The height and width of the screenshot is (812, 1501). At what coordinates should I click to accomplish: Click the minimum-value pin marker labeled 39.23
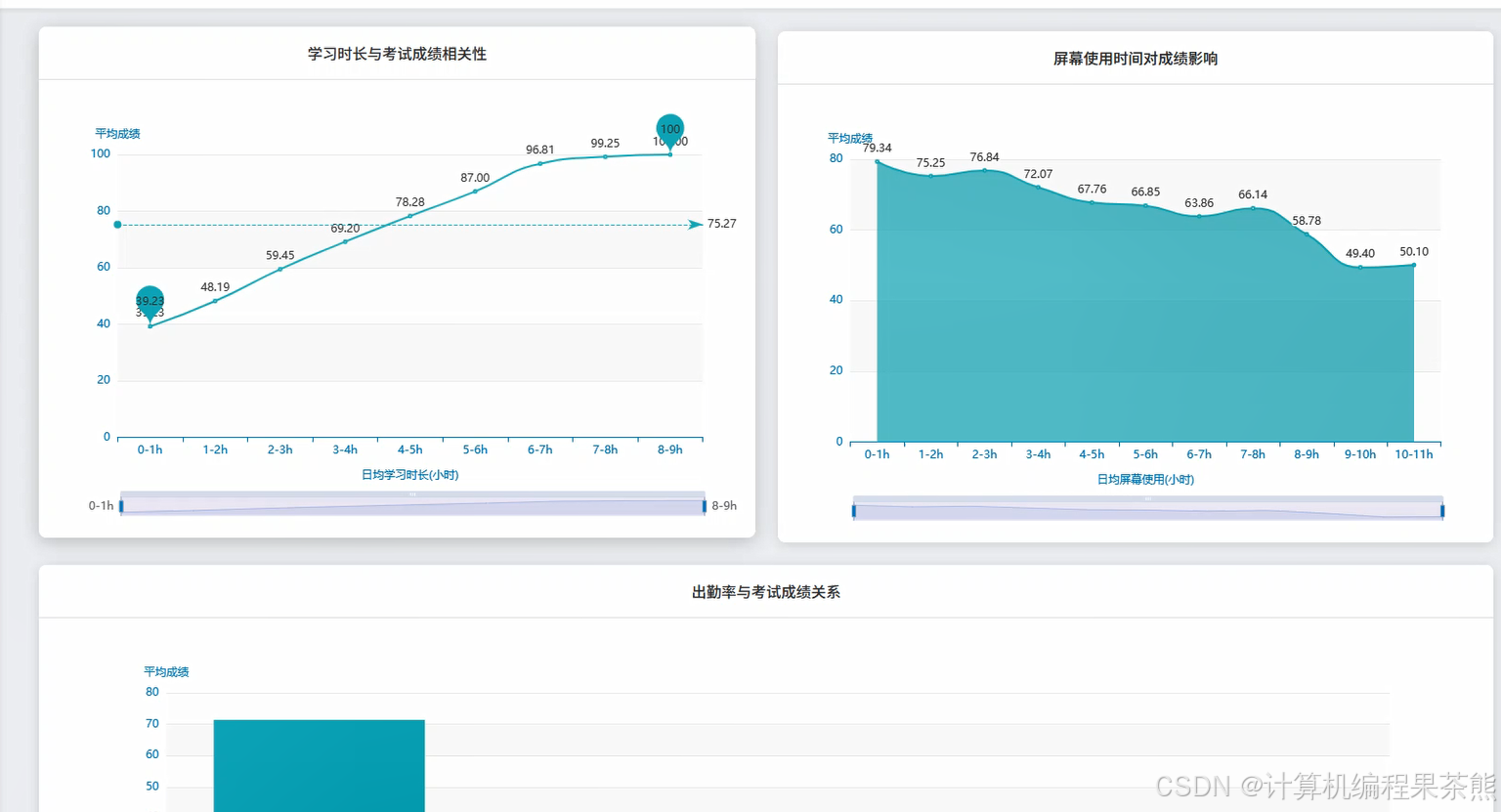click(150, 302)
